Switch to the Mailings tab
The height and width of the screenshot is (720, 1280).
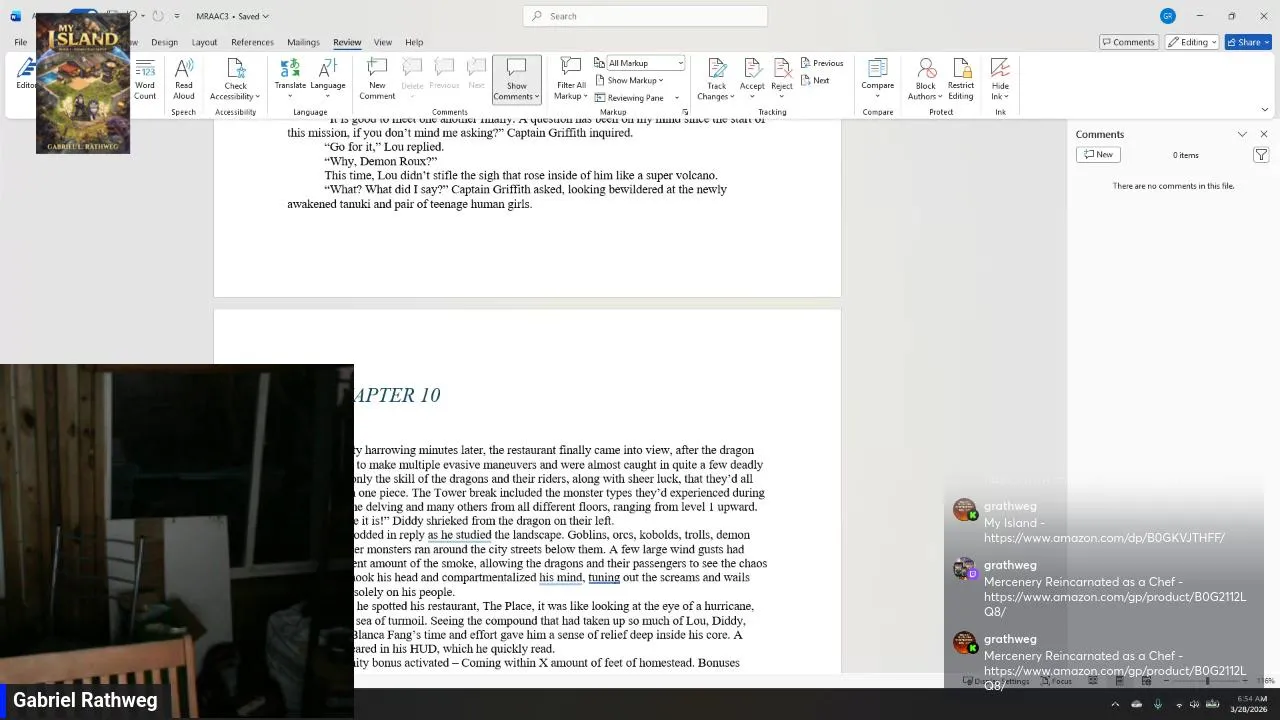[x=303, y=42]
